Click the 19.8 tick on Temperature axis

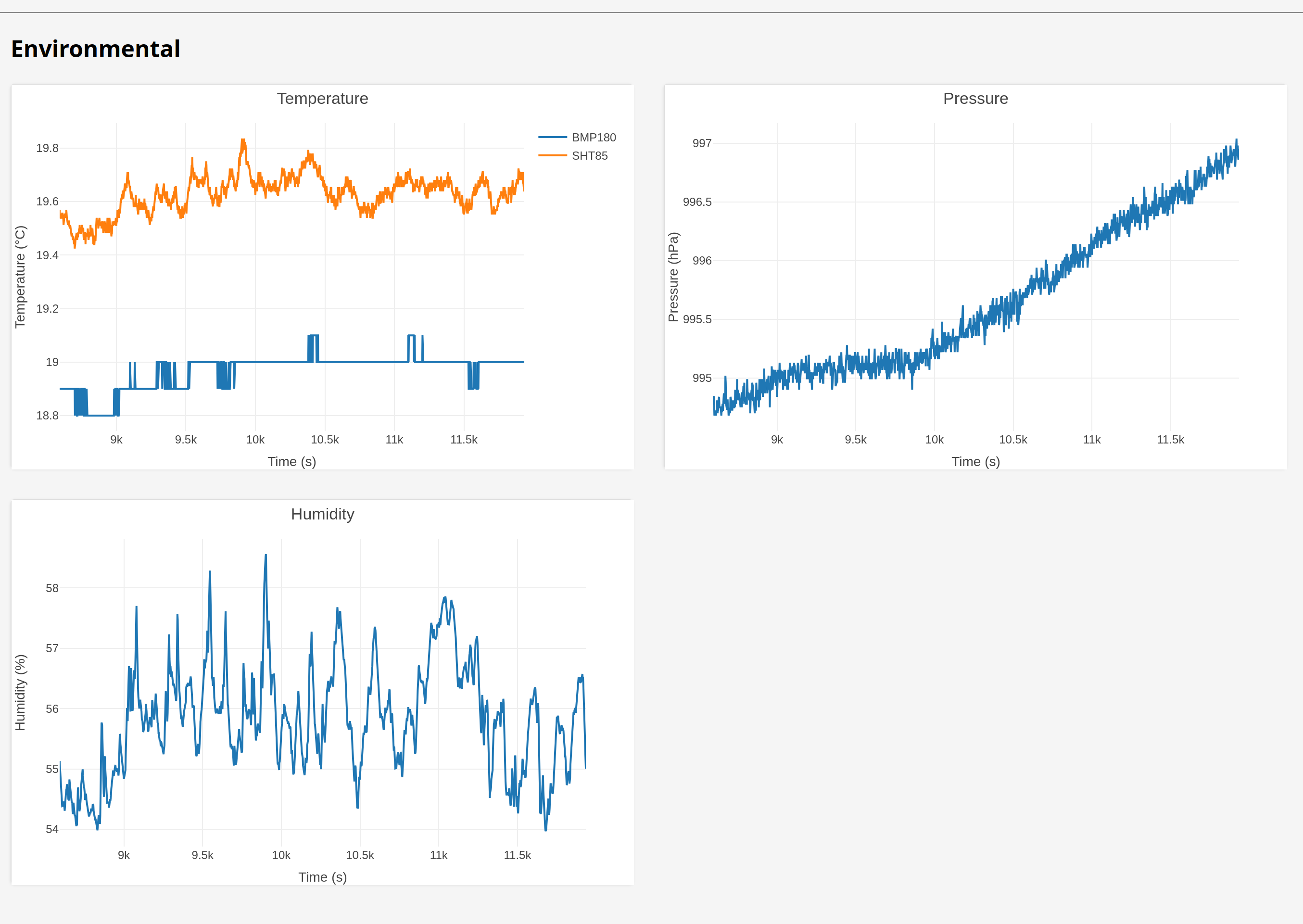47,149
